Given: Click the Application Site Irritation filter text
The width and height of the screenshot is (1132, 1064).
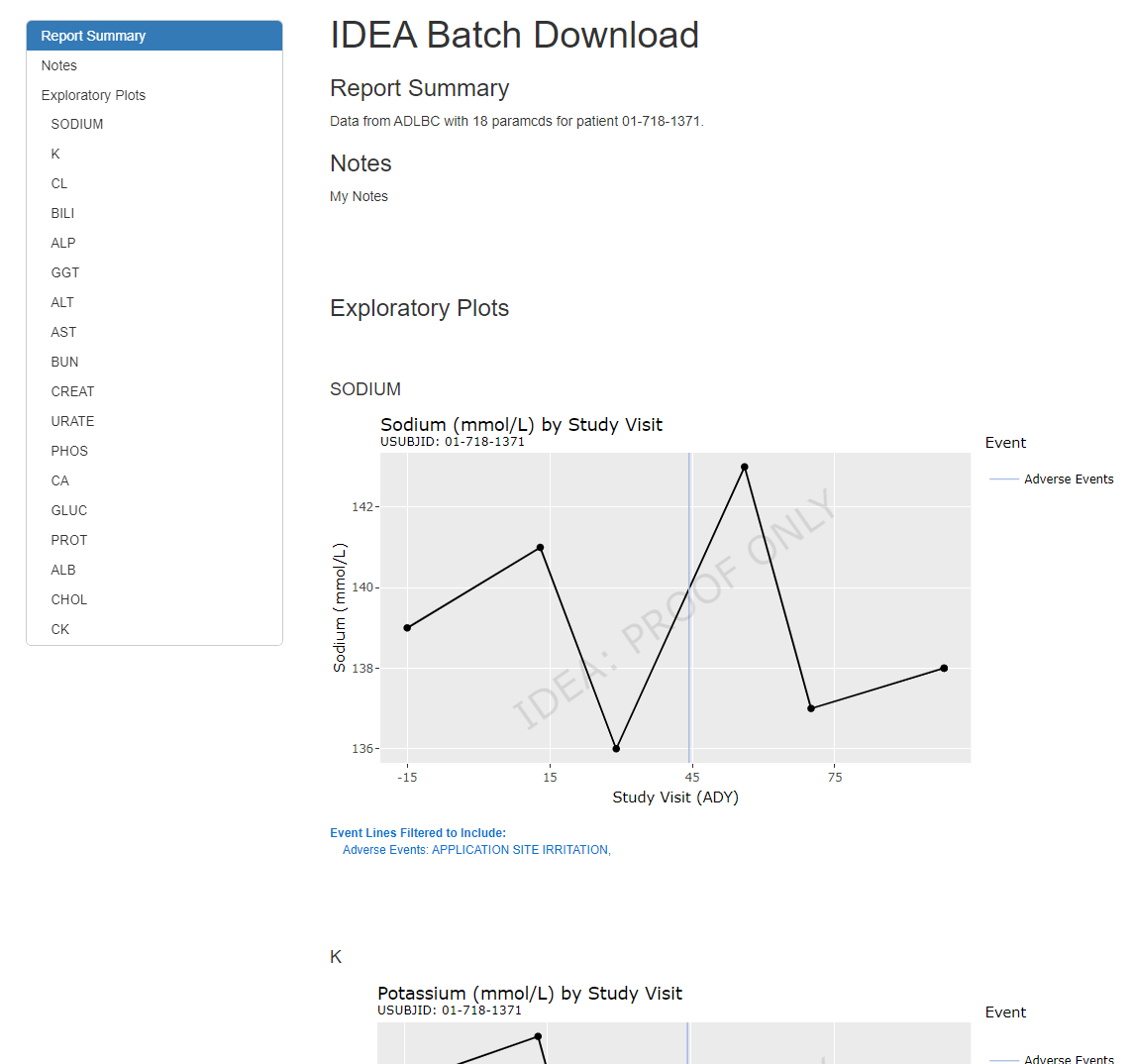Looking at the screenshot, I should click(x=521, y=850).
